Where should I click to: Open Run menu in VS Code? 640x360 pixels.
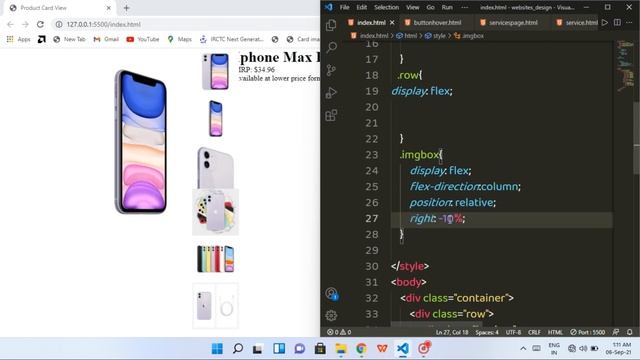click(x=447, y=7)
